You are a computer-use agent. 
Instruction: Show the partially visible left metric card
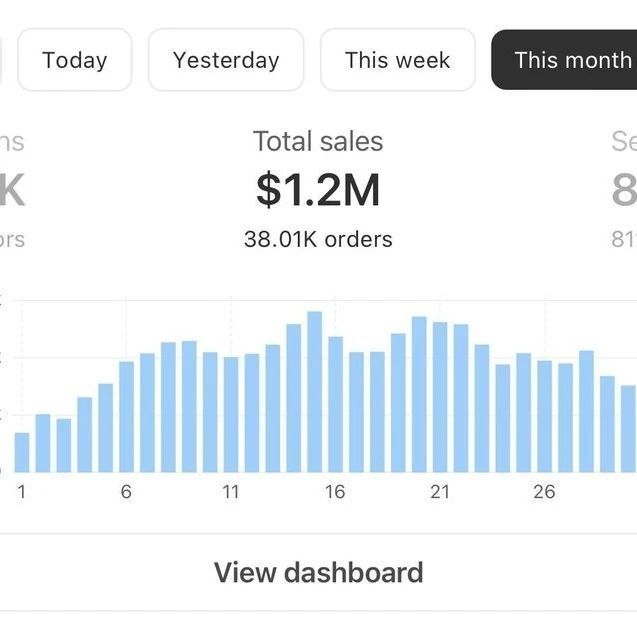point(10,190)
